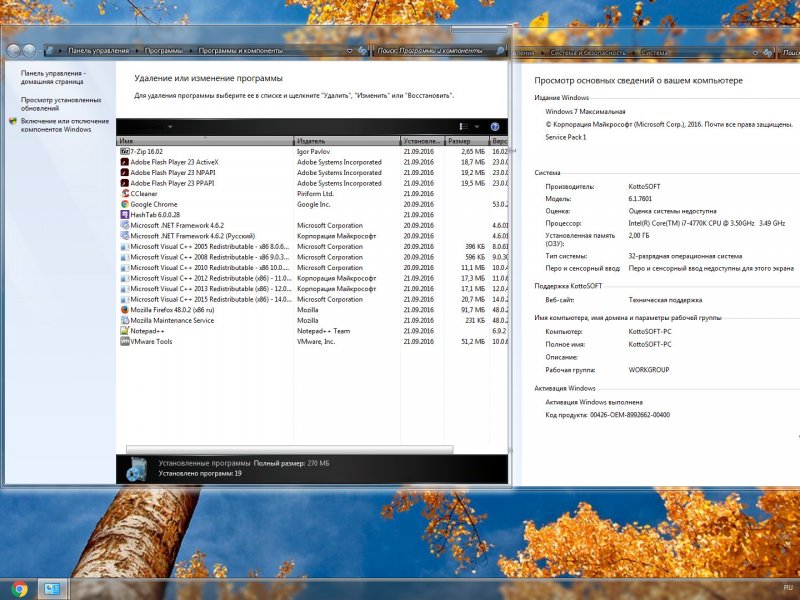Click the search magnifier icon
Screen dimensions: 800x600
500,51
